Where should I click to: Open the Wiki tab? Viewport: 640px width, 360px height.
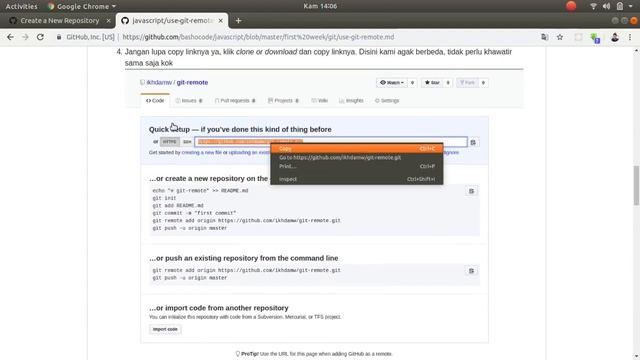tap(320, 100)
